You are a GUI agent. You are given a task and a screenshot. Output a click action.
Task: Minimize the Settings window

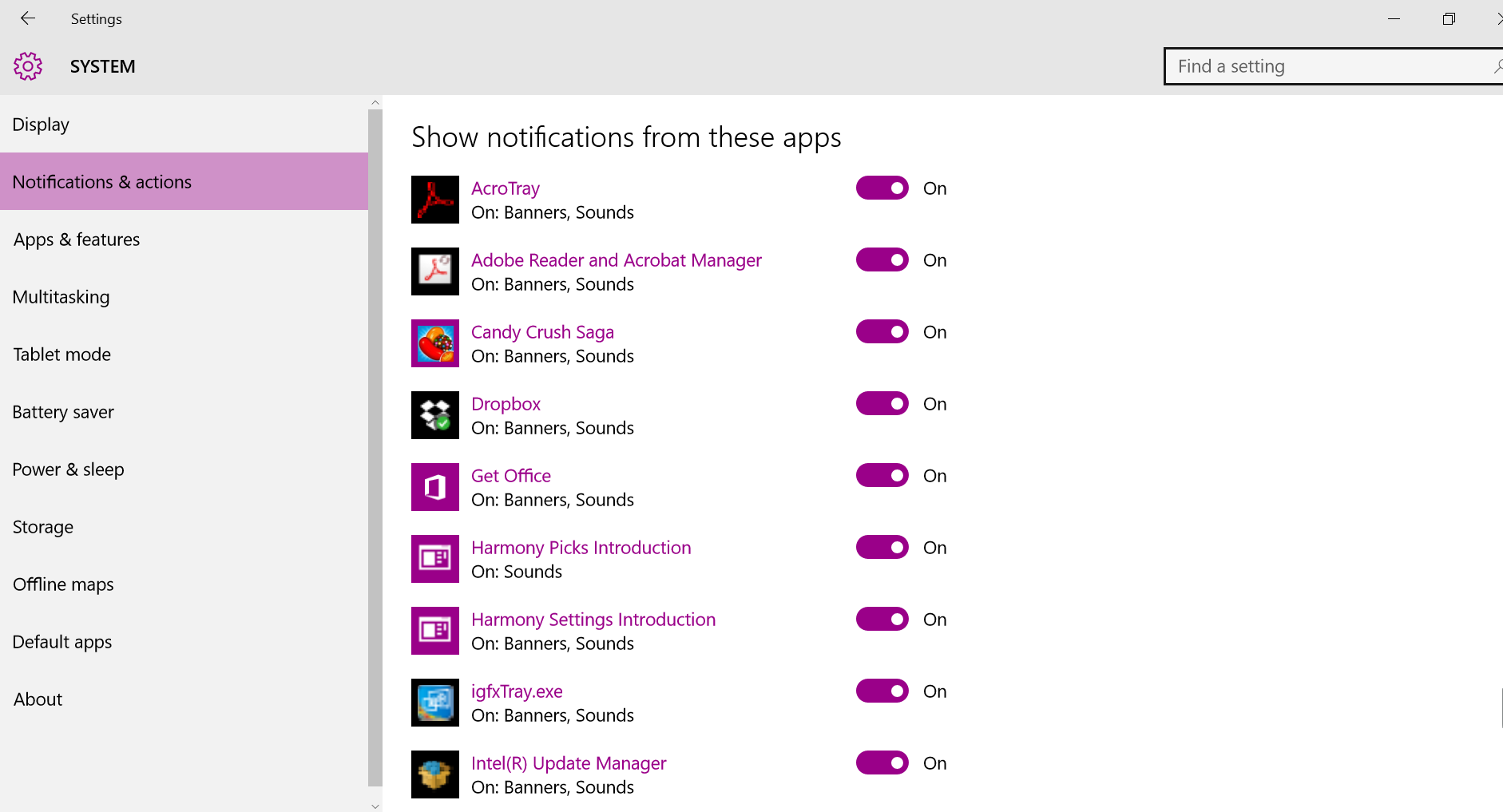(x=1394, y=18)
